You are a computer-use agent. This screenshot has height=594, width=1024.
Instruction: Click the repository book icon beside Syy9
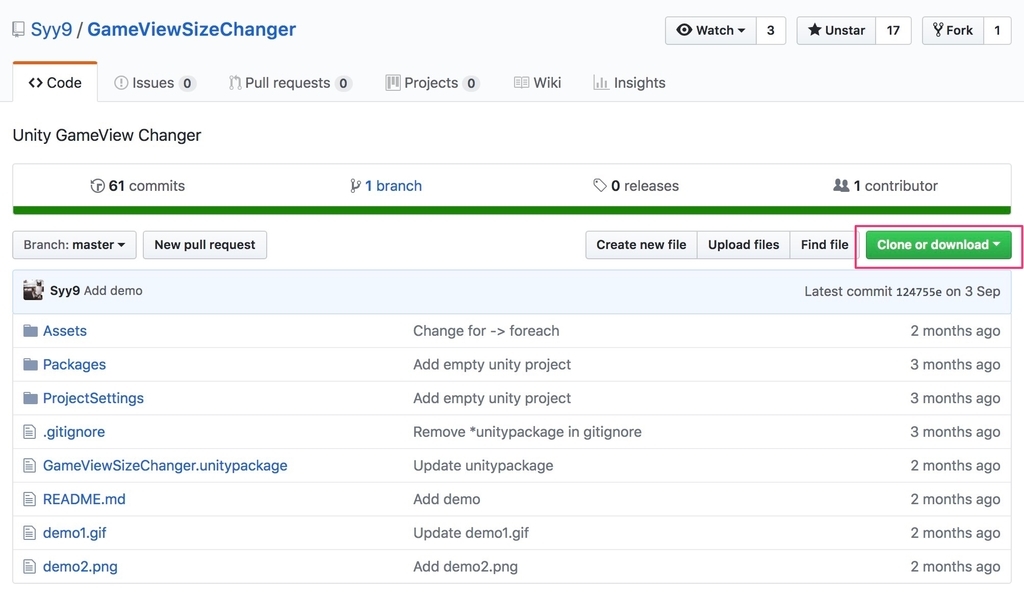[x=18, y=29]
